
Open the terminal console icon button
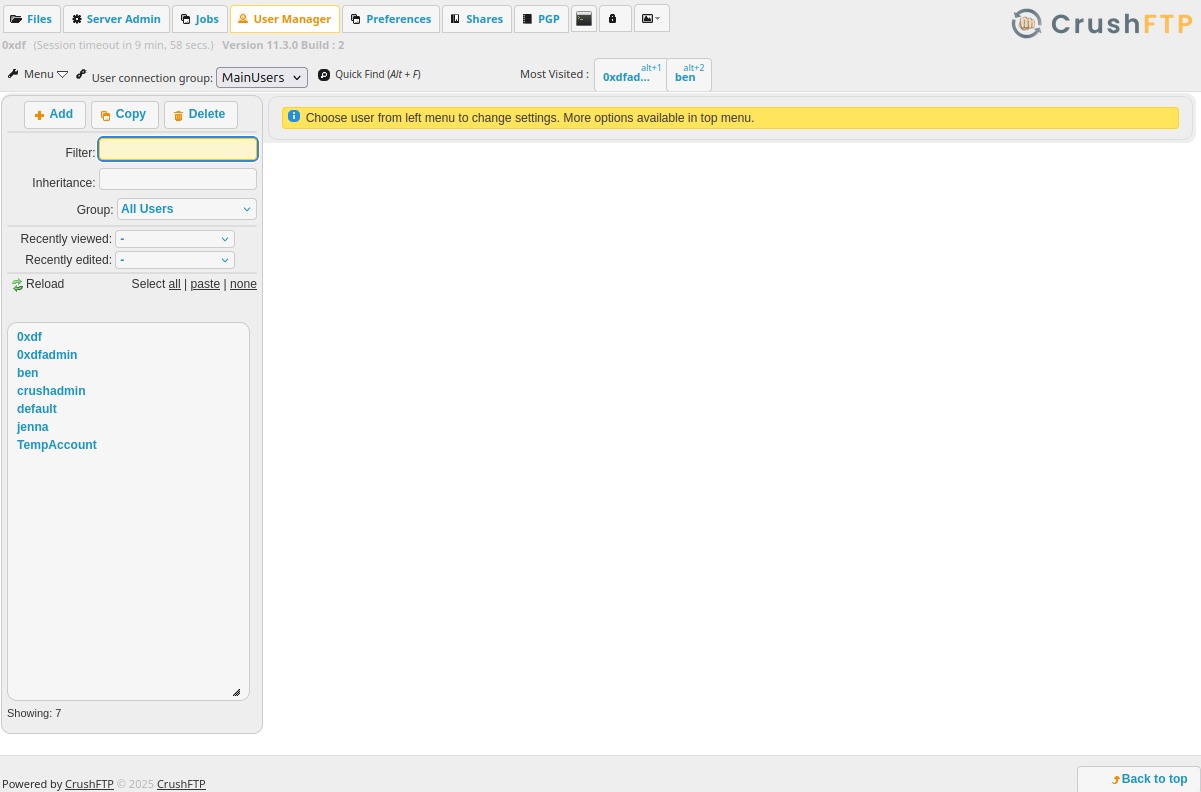point(584,19)
